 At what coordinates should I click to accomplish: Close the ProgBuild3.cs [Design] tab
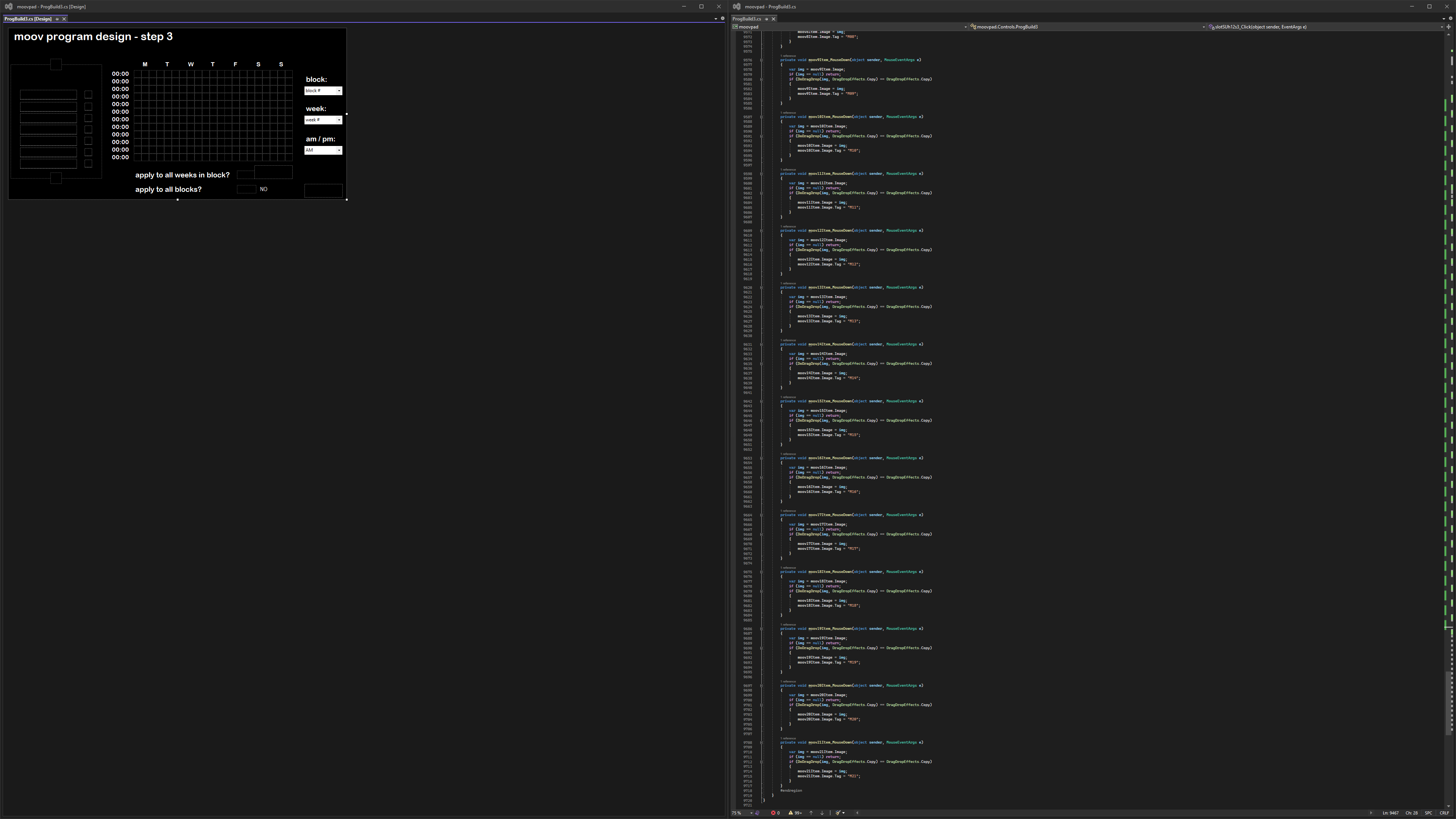click(64, 19)
